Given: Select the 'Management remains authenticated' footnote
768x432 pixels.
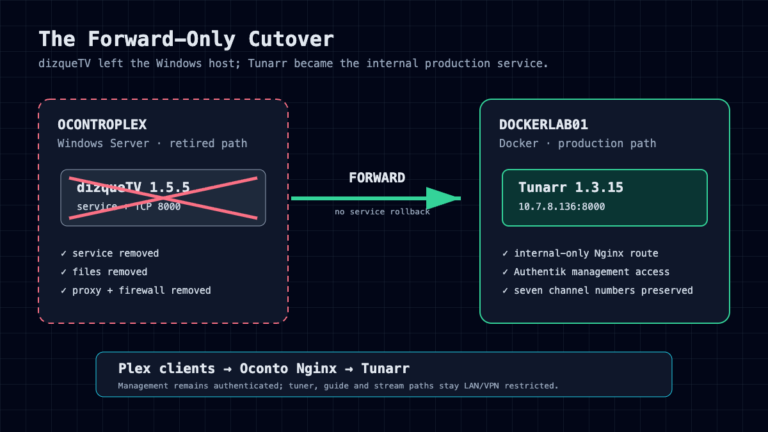Looking at the screenshot, I should (338, 386).
